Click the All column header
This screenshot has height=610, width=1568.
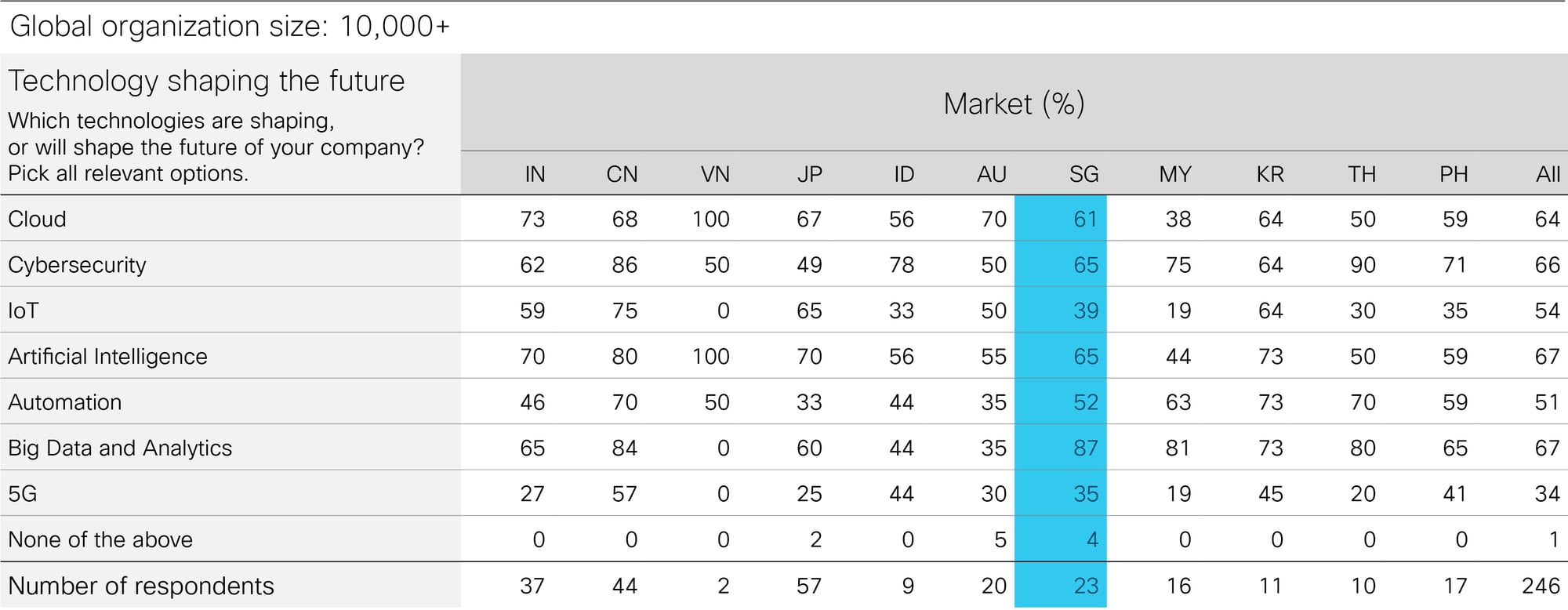[x=1548, y=174]
